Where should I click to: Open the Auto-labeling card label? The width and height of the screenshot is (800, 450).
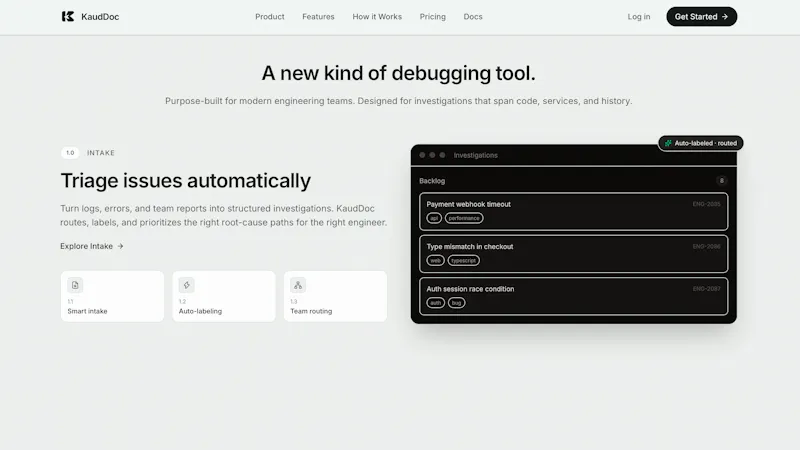tap(200, 311)
